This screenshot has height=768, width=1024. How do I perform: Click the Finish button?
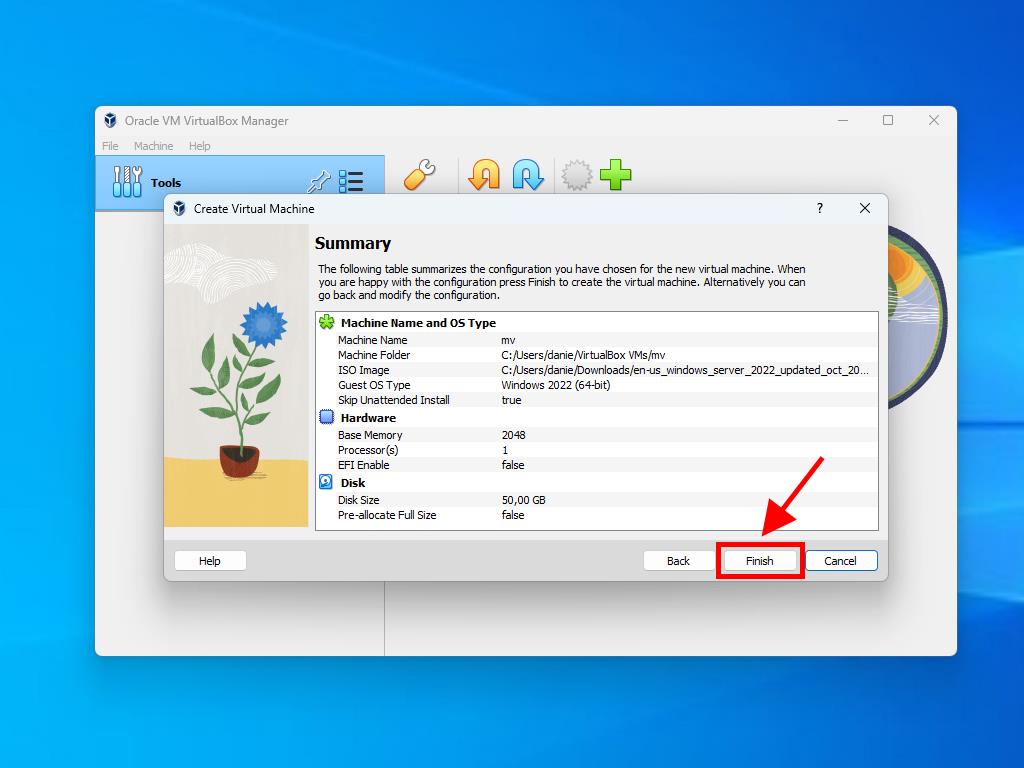pos(760,560)
